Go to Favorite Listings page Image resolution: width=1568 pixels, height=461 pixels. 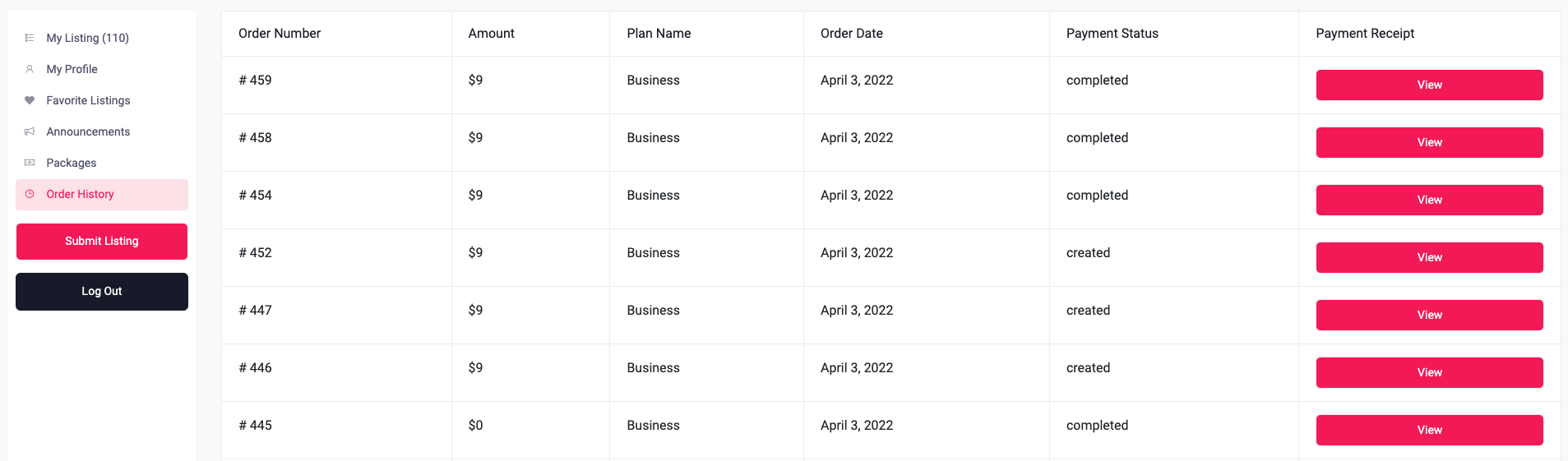(x=88, y=100)
